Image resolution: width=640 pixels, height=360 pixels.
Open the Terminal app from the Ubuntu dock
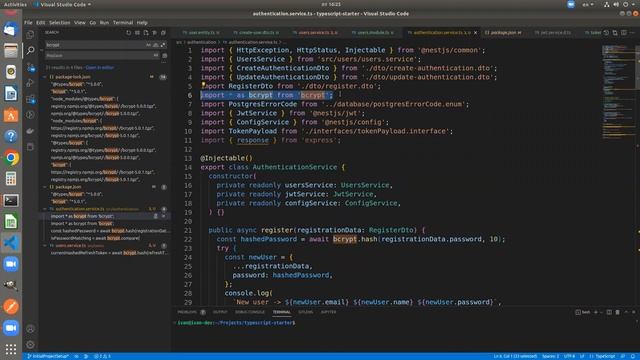click(11, 200)
